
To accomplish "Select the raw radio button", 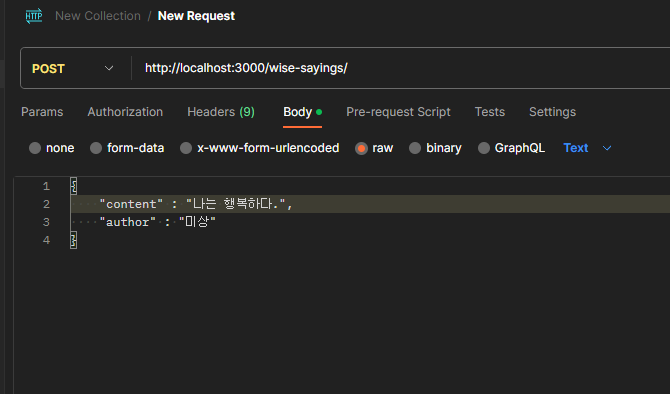I will (361, 148).
